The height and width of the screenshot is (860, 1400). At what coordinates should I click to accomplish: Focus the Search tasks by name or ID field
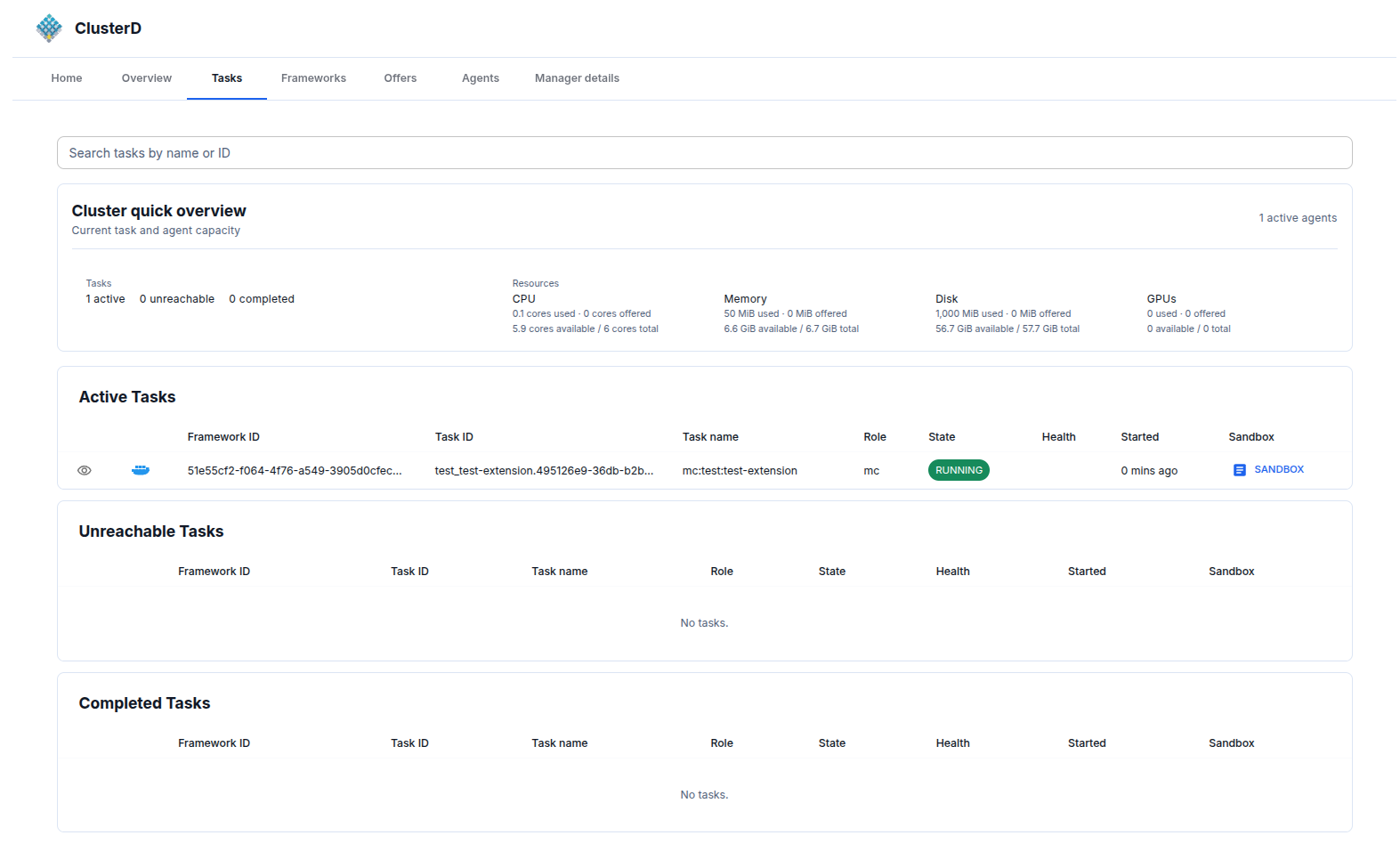(705, 153)
